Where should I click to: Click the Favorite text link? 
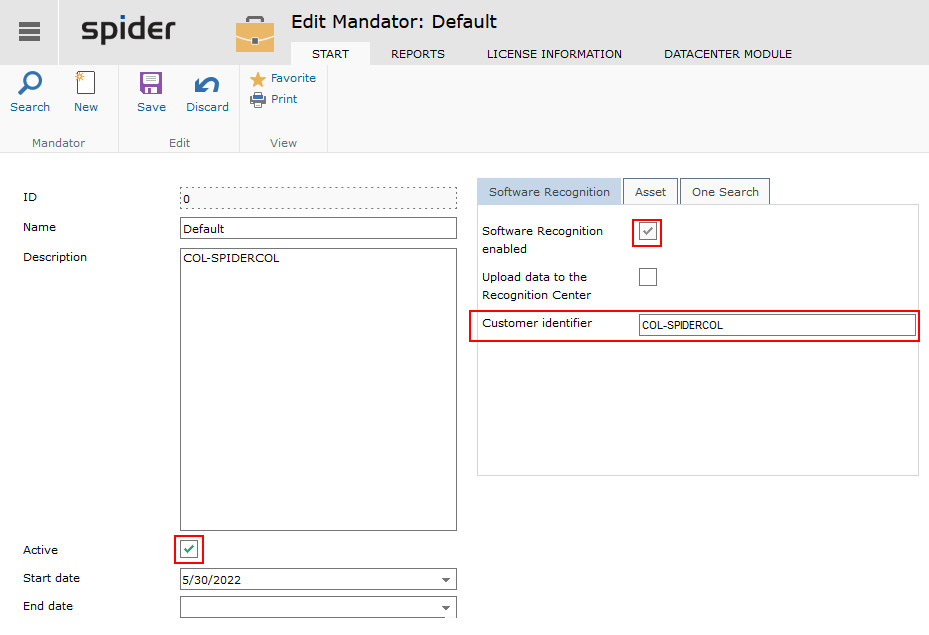[x=293, y=78]
